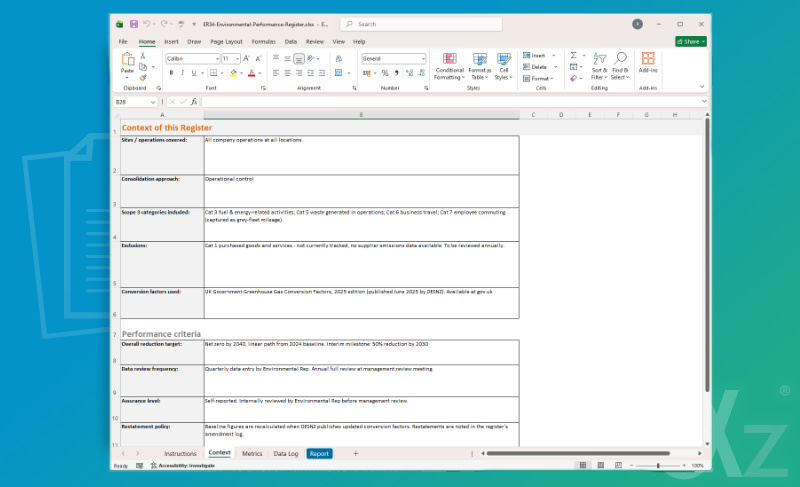
Task: Apply Percent Style to the cell
Action: point(385,73)
